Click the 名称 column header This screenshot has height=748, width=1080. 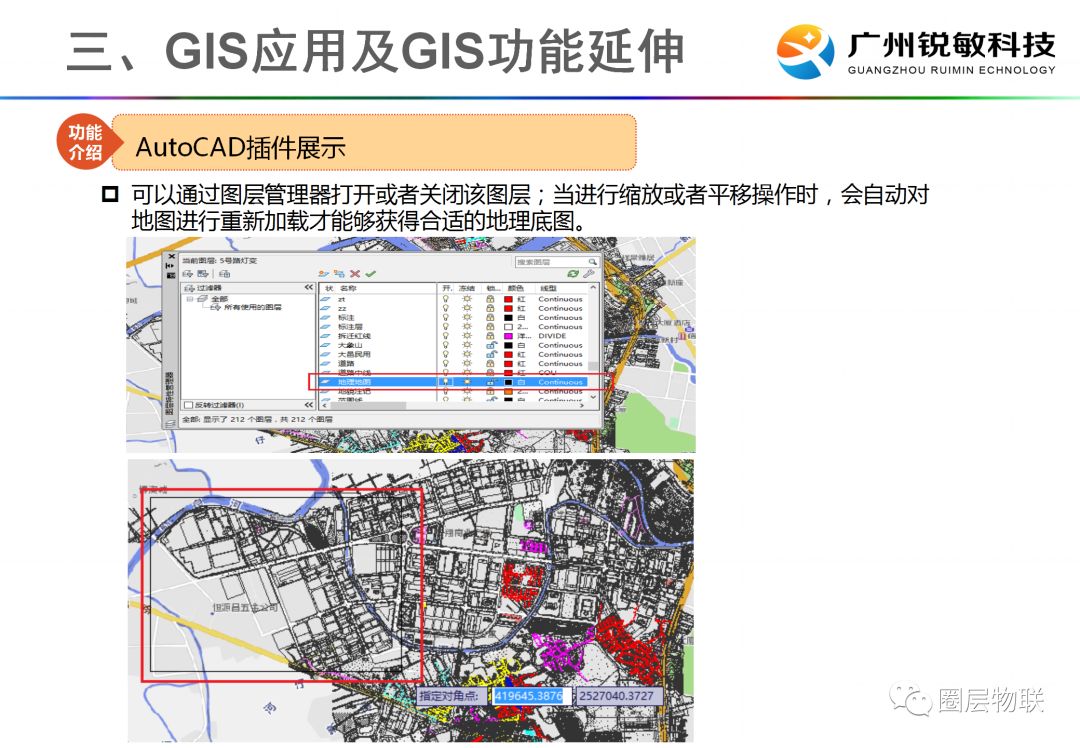pos(348,288)
